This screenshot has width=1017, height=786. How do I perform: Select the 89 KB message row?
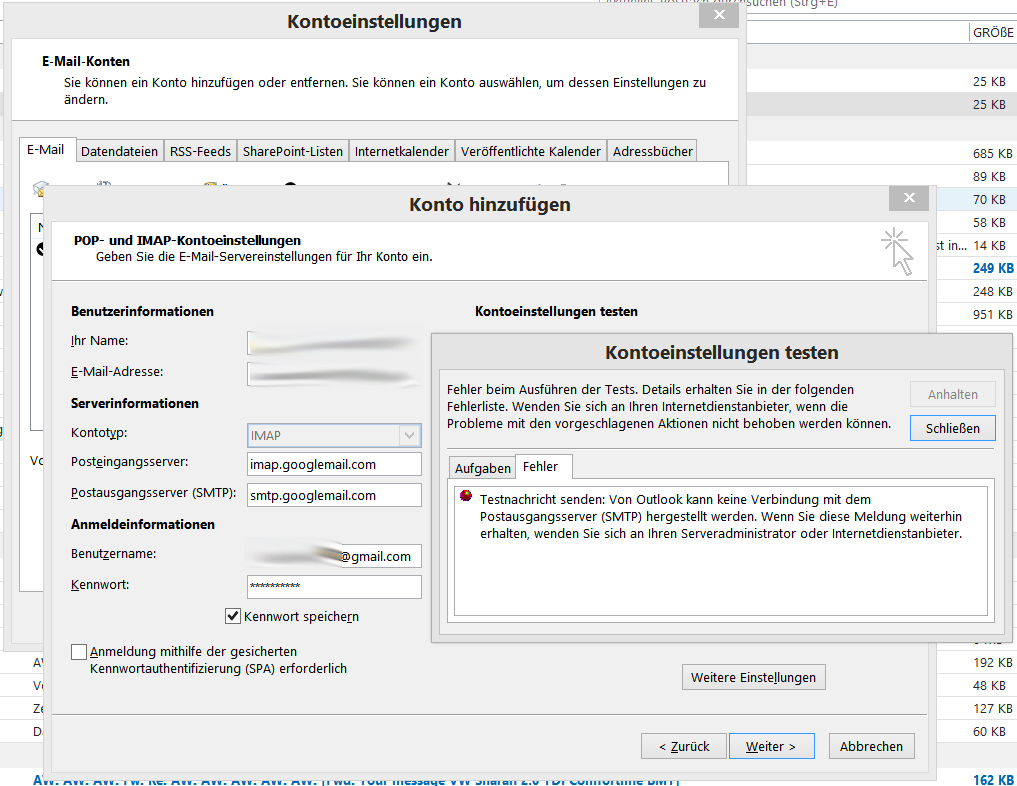coord(882,176)
